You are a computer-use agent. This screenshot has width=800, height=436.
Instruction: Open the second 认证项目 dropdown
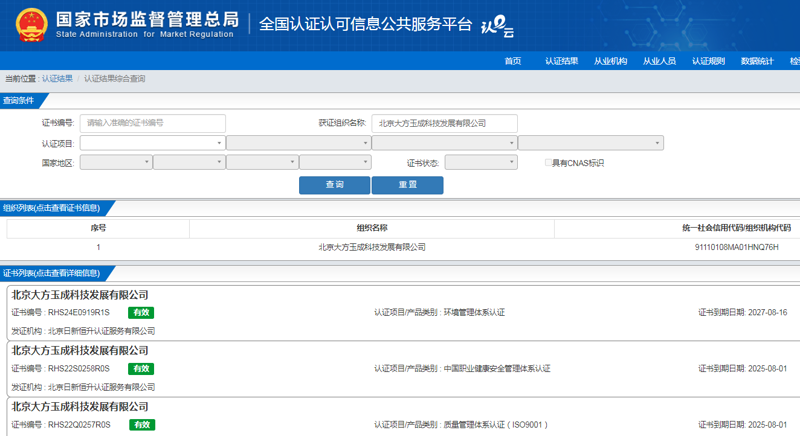pyautogui.click(x=298, y=143)
